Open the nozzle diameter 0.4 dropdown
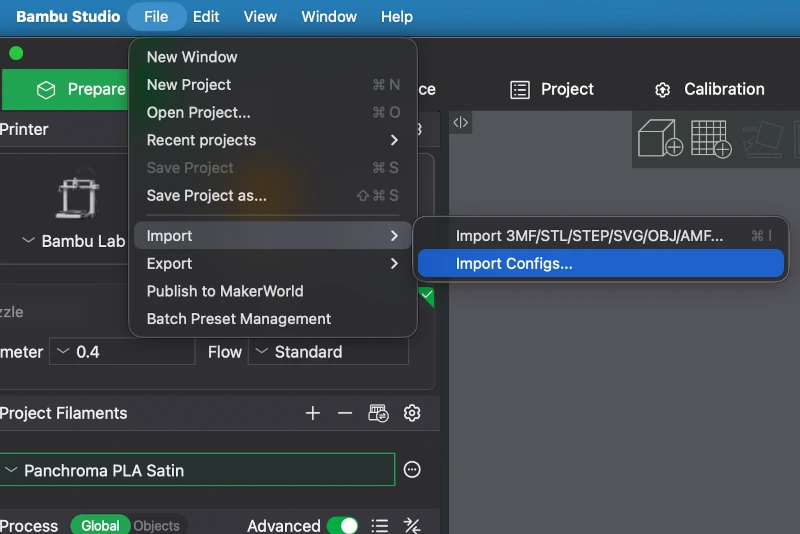The height and width of the screenshot is (534, 800). pos(122,352)
